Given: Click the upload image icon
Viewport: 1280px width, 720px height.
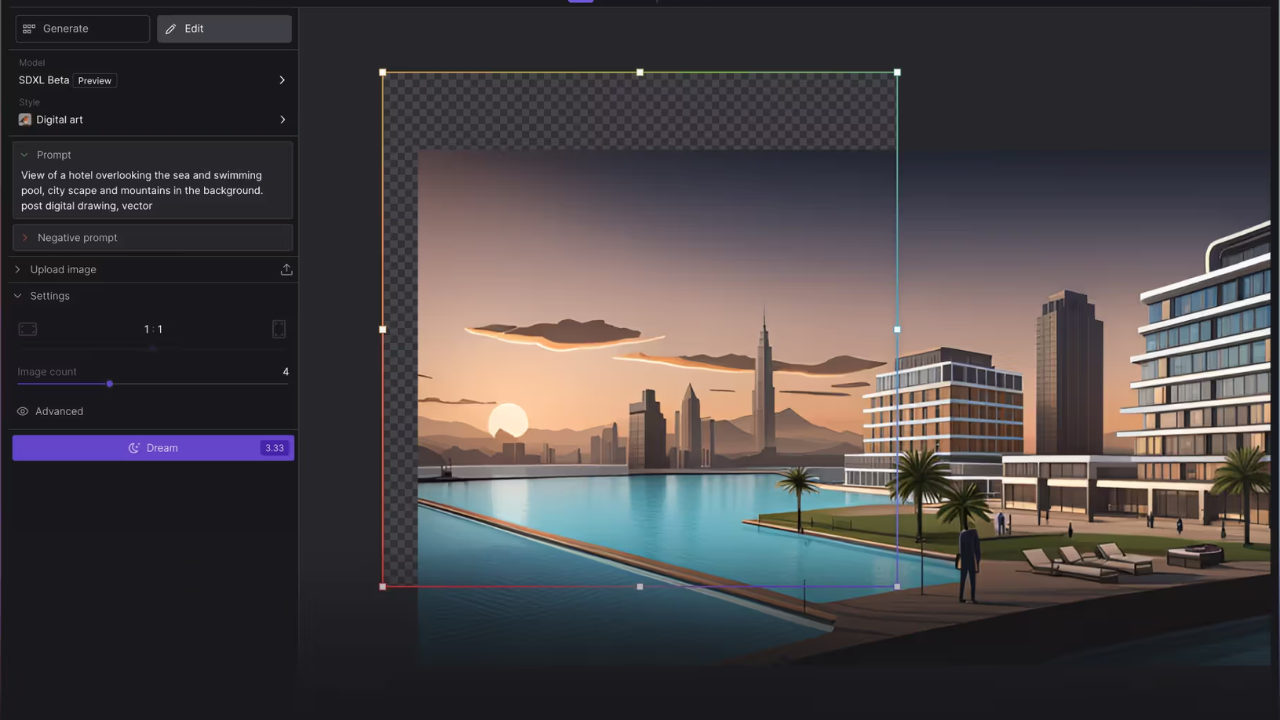Looking at the screenshot, I should pyautogui.click(x=286, y=270).
